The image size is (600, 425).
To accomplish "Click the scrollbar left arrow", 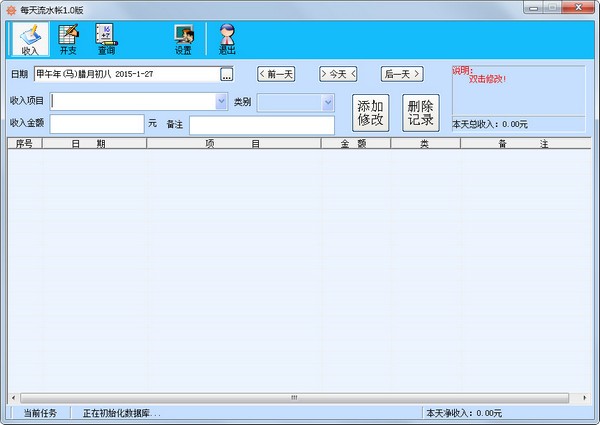I will coord(14,398).
